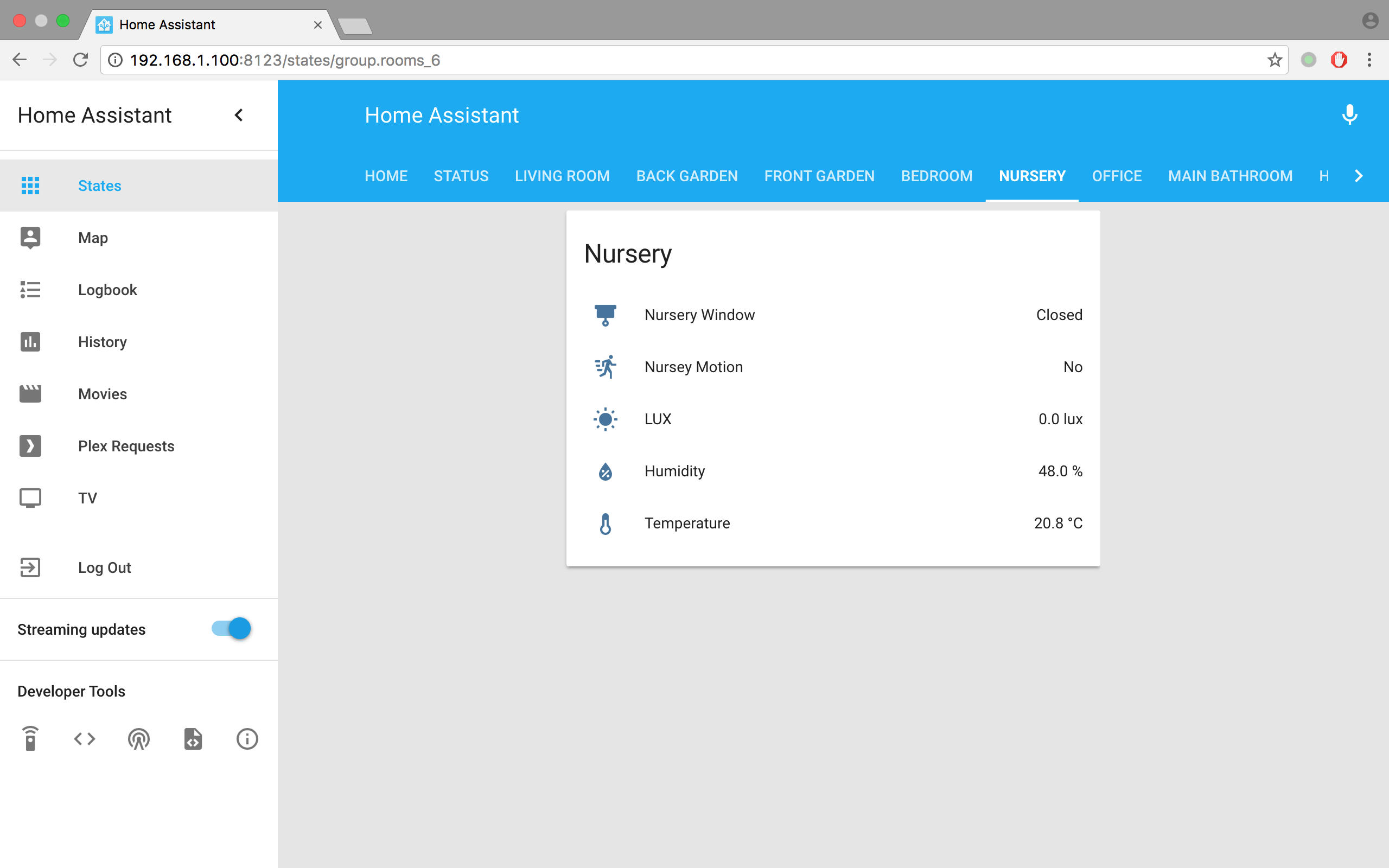Open the States developer tool code icon

click(85, 739)
